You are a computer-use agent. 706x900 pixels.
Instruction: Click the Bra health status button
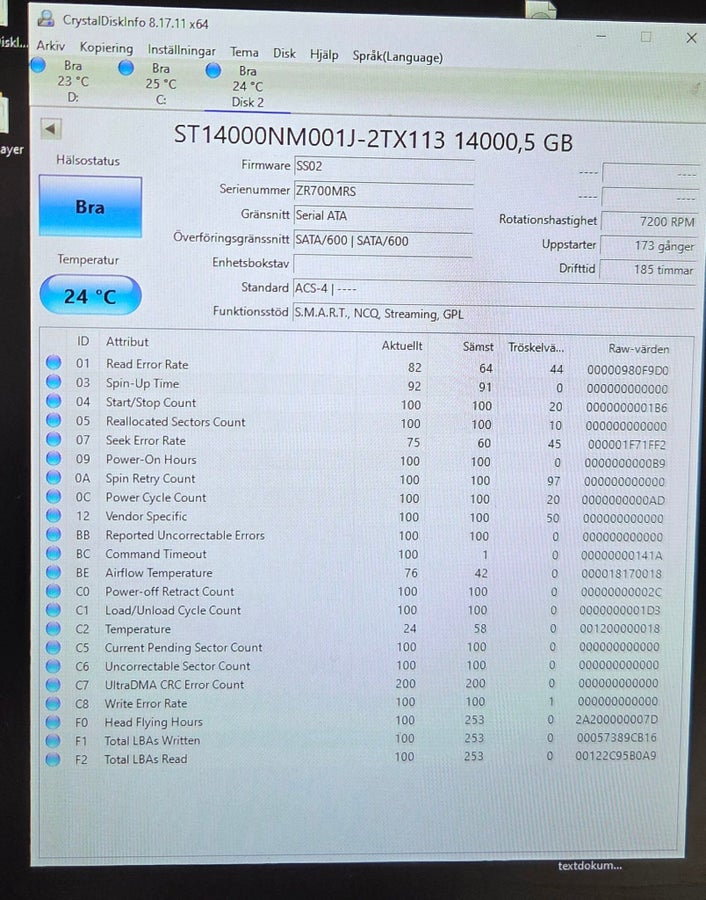coord(90,207)
